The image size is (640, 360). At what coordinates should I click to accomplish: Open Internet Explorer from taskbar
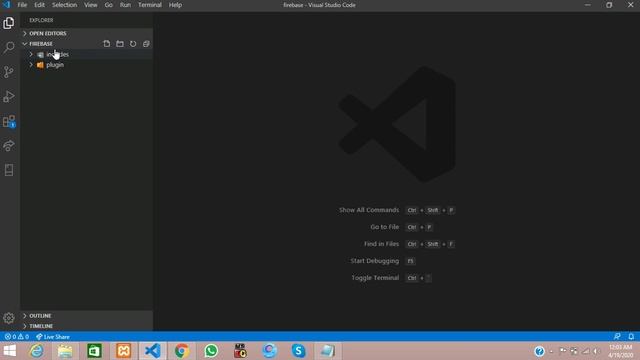37,351
